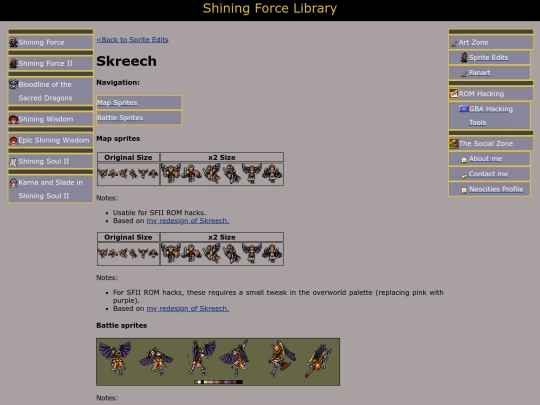This screenshot has width=540, height=405.
Task: Go to Sprite Edits in the right sidebar
Action: [x=488, y=58]
